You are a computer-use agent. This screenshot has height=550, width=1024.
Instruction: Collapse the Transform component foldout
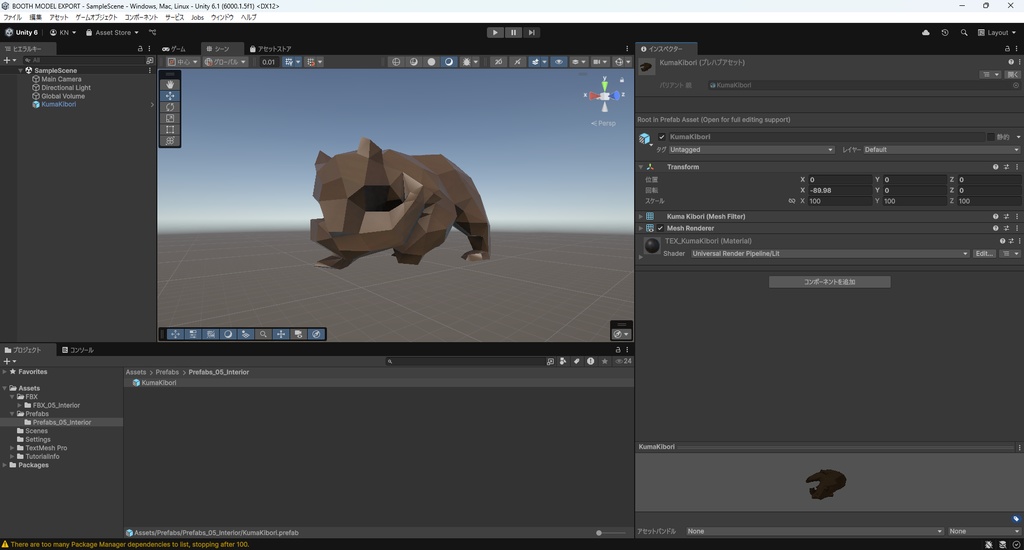click(x=641, y=167)
